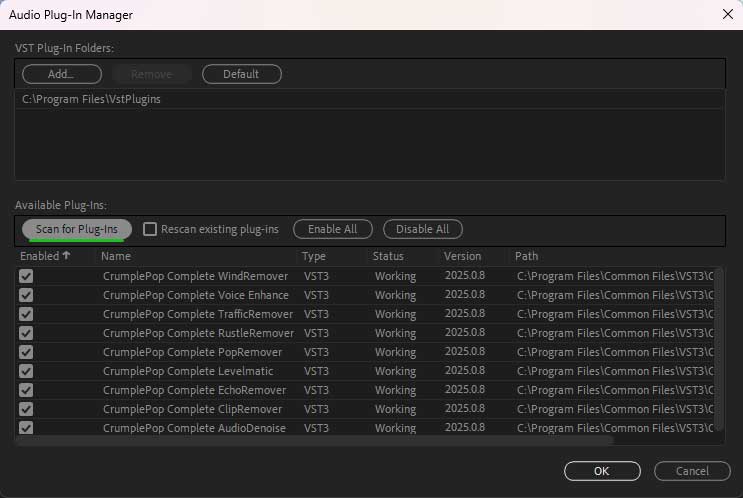
Task: Click the Enable All button
Action: (x=332, y=229)
